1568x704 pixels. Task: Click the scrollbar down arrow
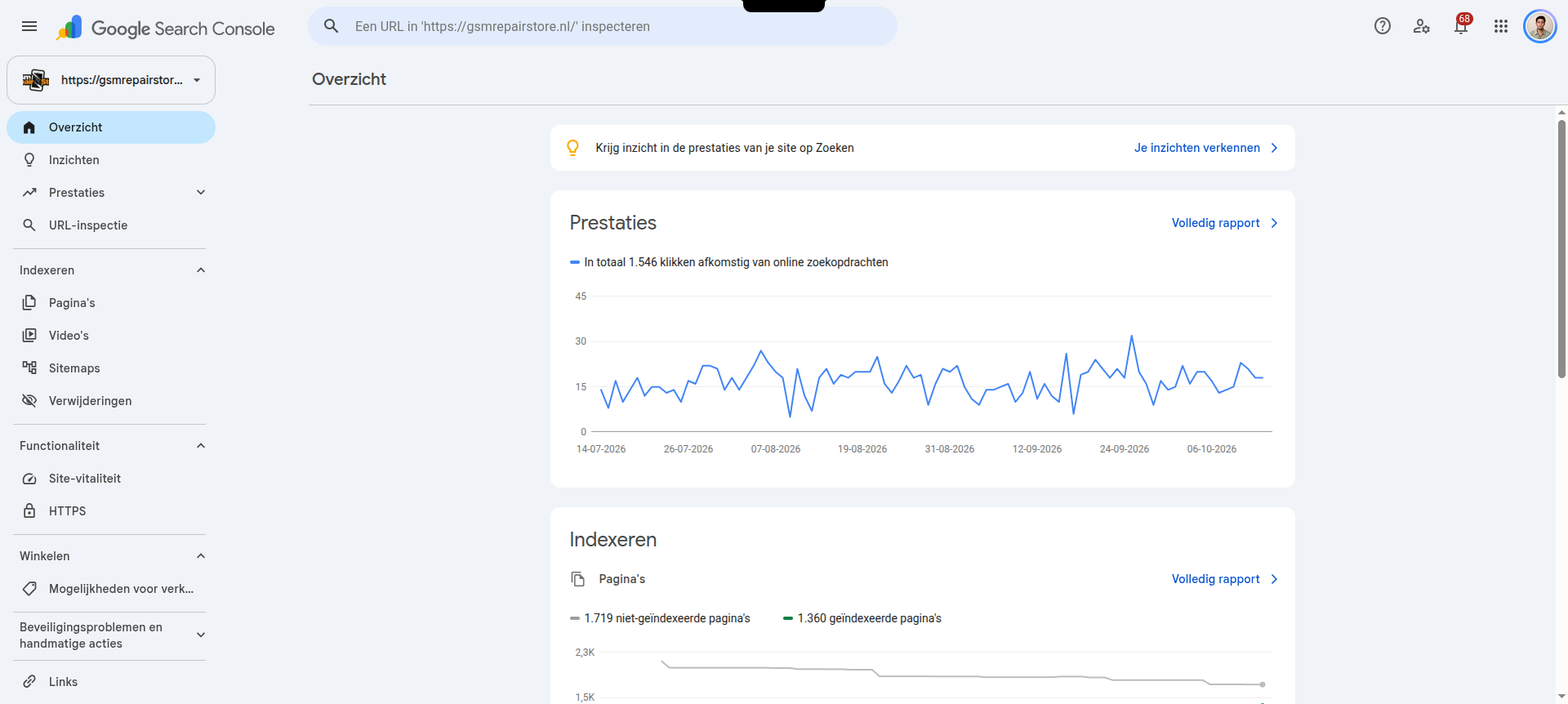click(x=1561, y=697)
